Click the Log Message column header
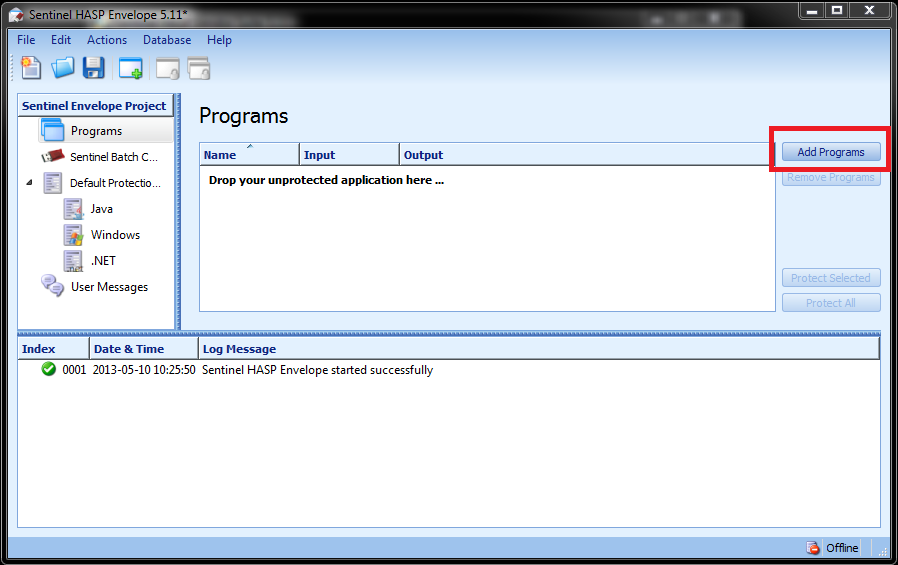 (x=539, y=349)
